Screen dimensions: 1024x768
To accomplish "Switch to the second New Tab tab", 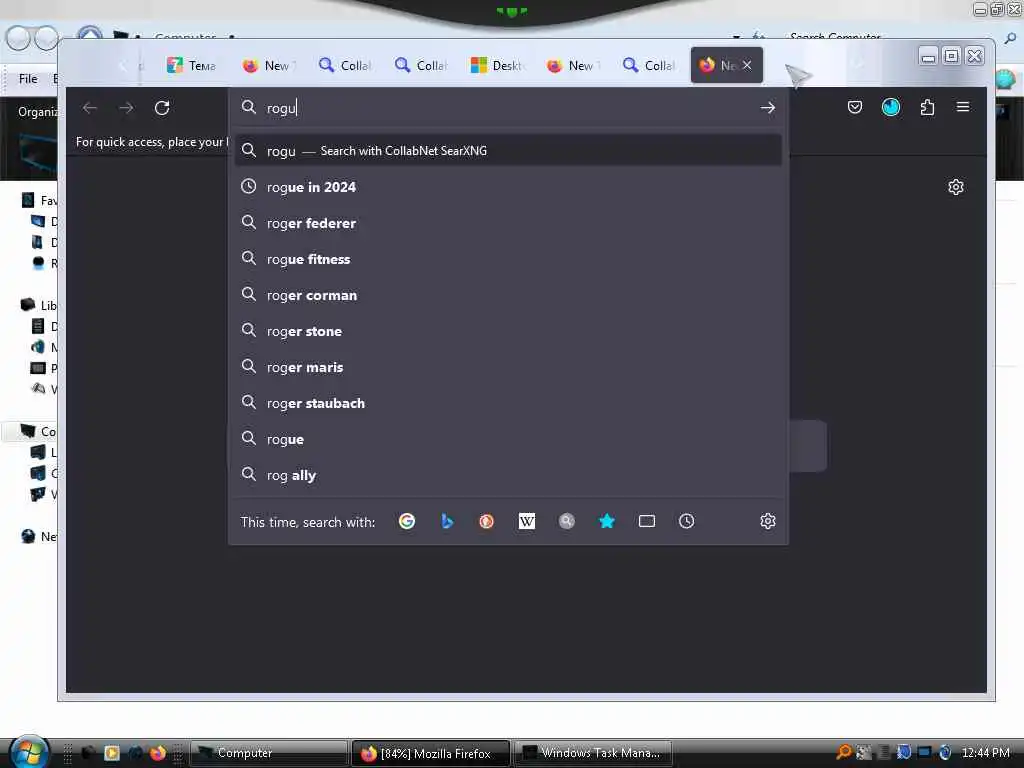I will pyautogui.click(x=573, y=65).
